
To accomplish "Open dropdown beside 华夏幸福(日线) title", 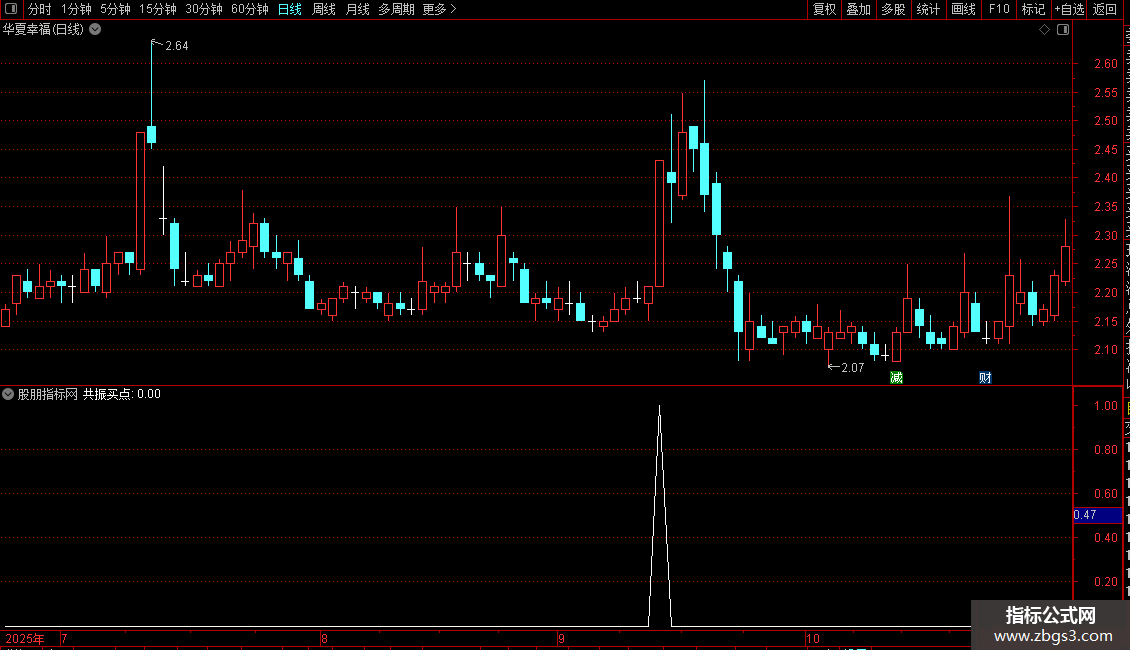I will tap(95, 30).
